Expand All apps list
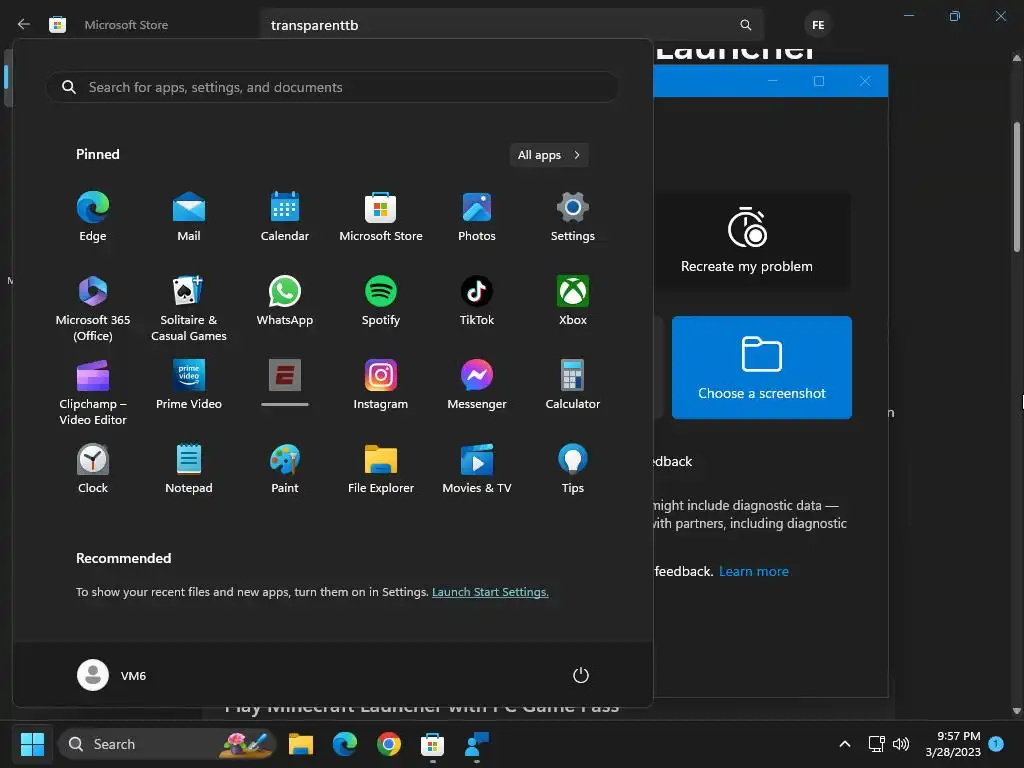 [x=549, y=155]
